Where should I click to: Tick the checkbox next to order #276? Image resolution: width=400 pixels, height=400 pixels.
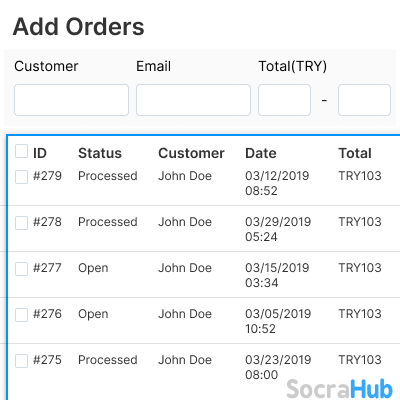pos(22,315)
